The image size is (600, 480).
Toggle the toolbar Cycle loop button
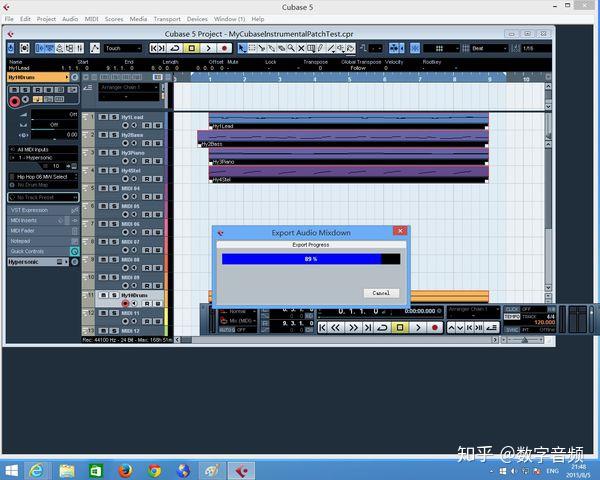pyautogui.click(x=175, y=48)
